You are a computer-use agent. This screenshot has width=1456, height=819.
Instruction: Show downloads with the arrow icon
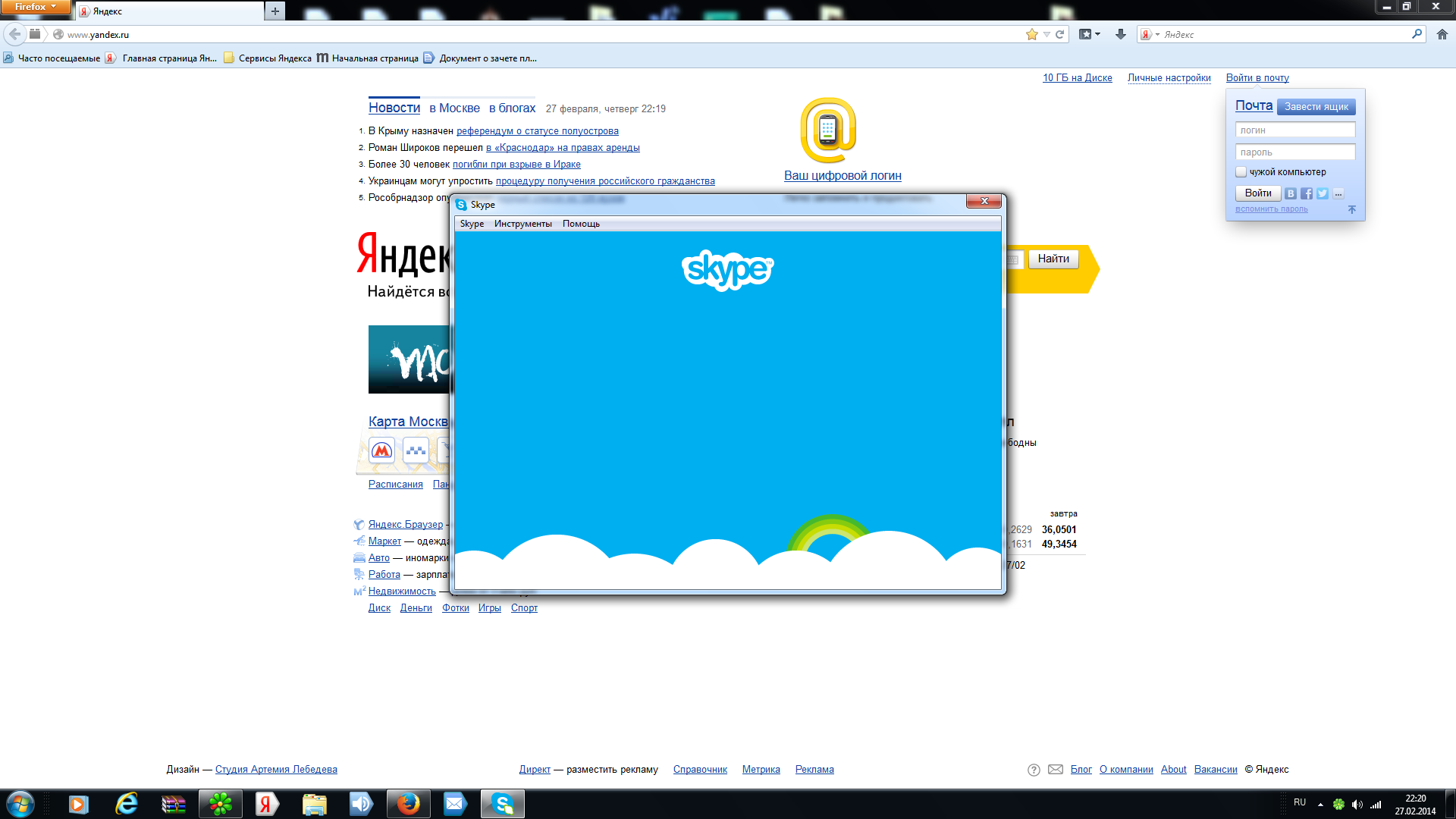click(1120, 34)
